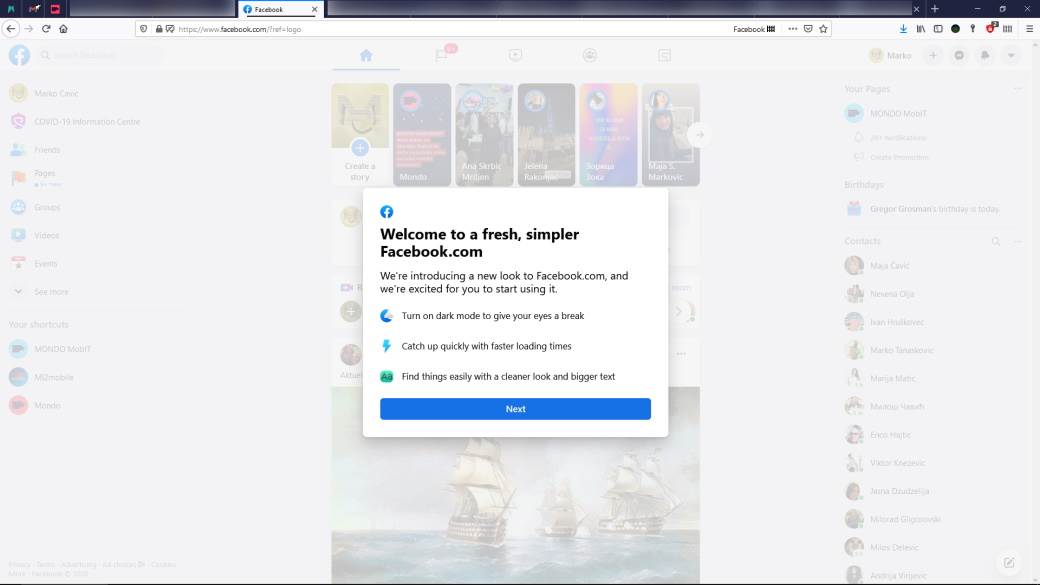Viewport: 1040px width, 585px height.
Task: Switch to the Facebook browser tab
Action: point(275,9)
